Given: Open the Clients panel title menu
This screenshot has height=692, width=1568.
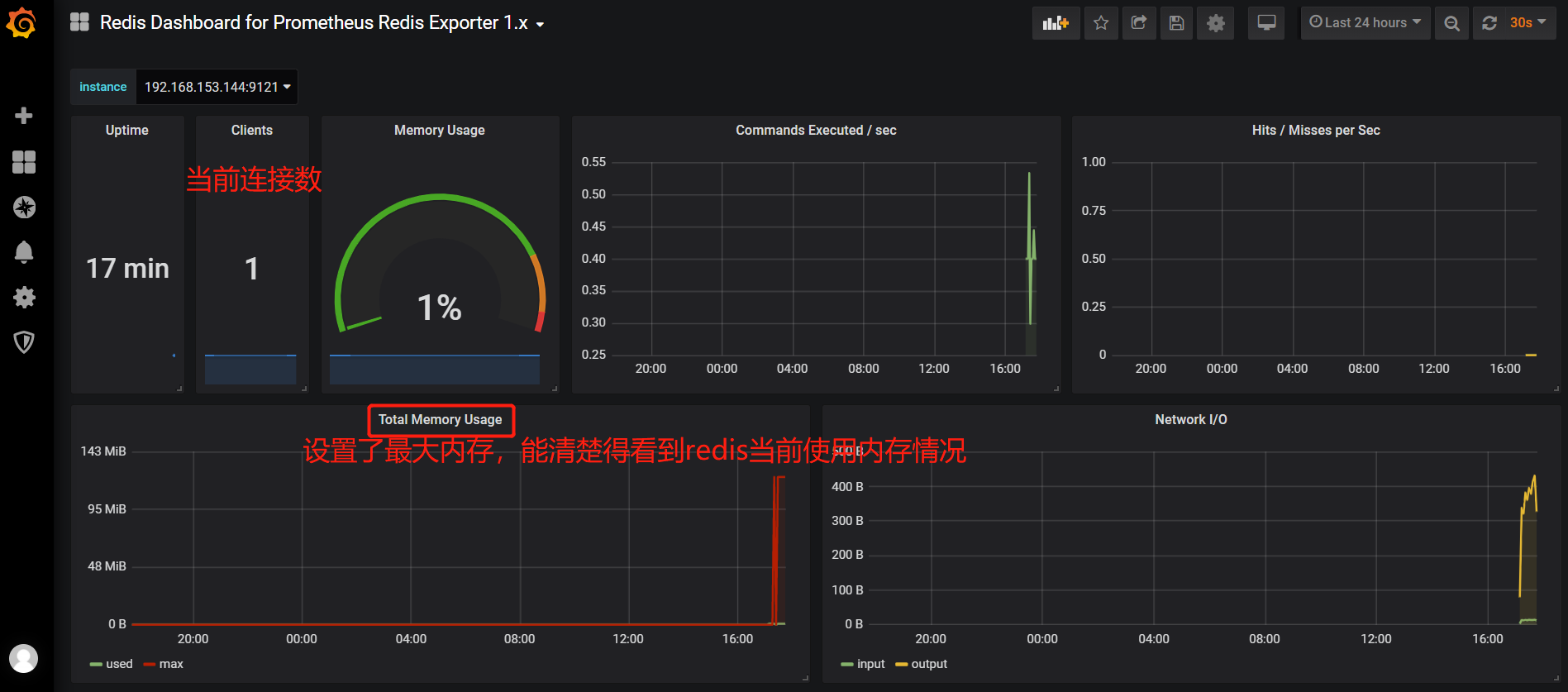Looking at the screenshot, I should [x=252, y=131].
